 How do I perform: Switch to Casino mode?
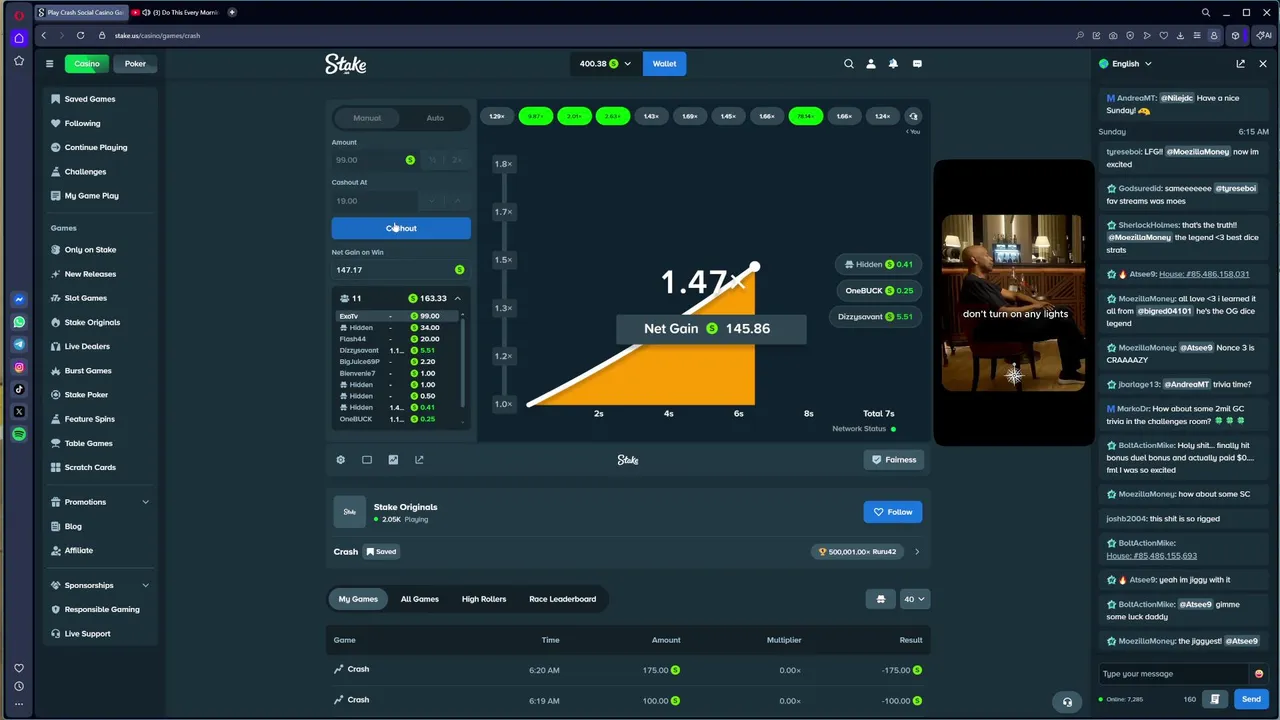(87, 64)
